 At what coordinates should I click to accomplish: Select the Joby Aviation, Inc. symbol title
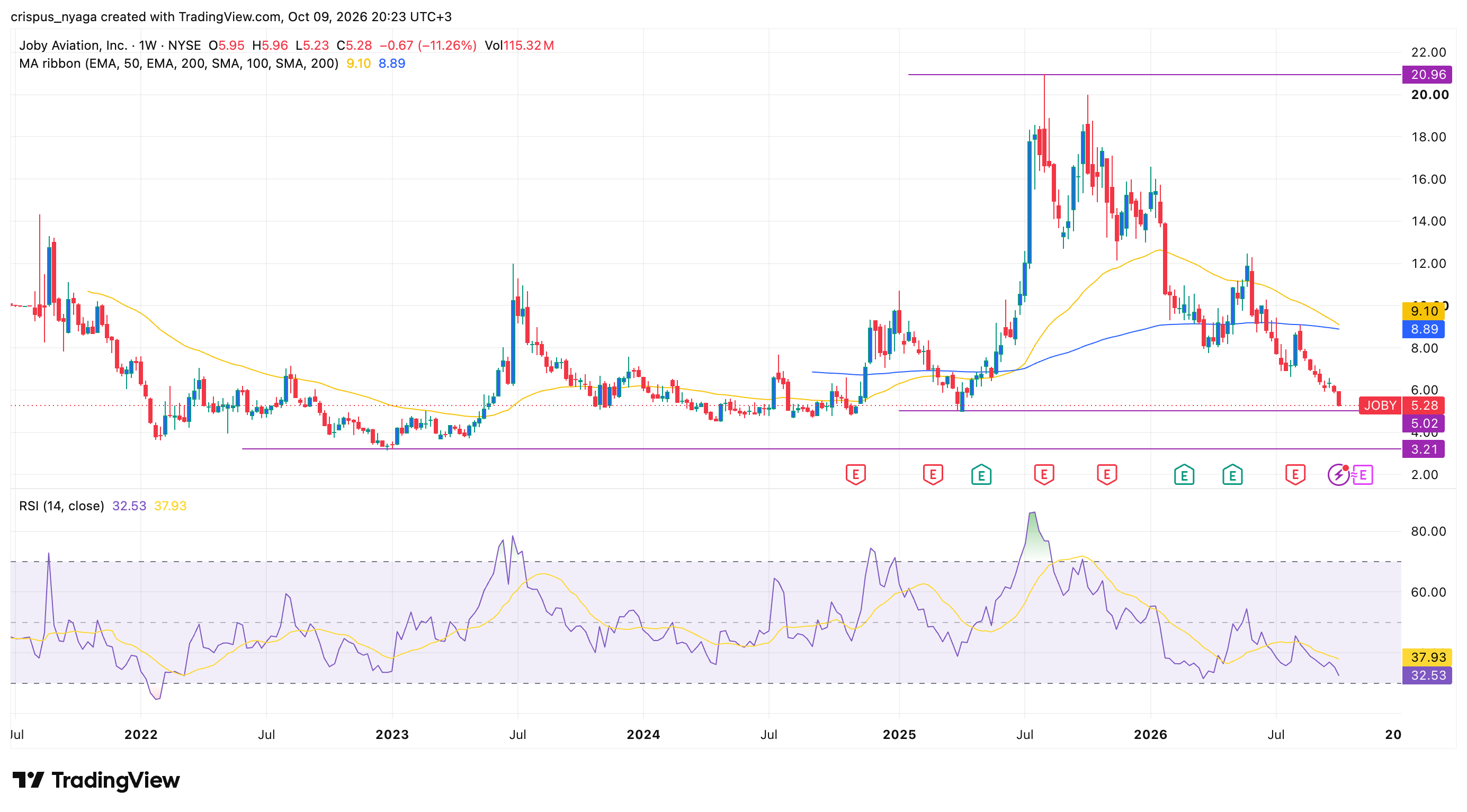click(x=73, y=46)
